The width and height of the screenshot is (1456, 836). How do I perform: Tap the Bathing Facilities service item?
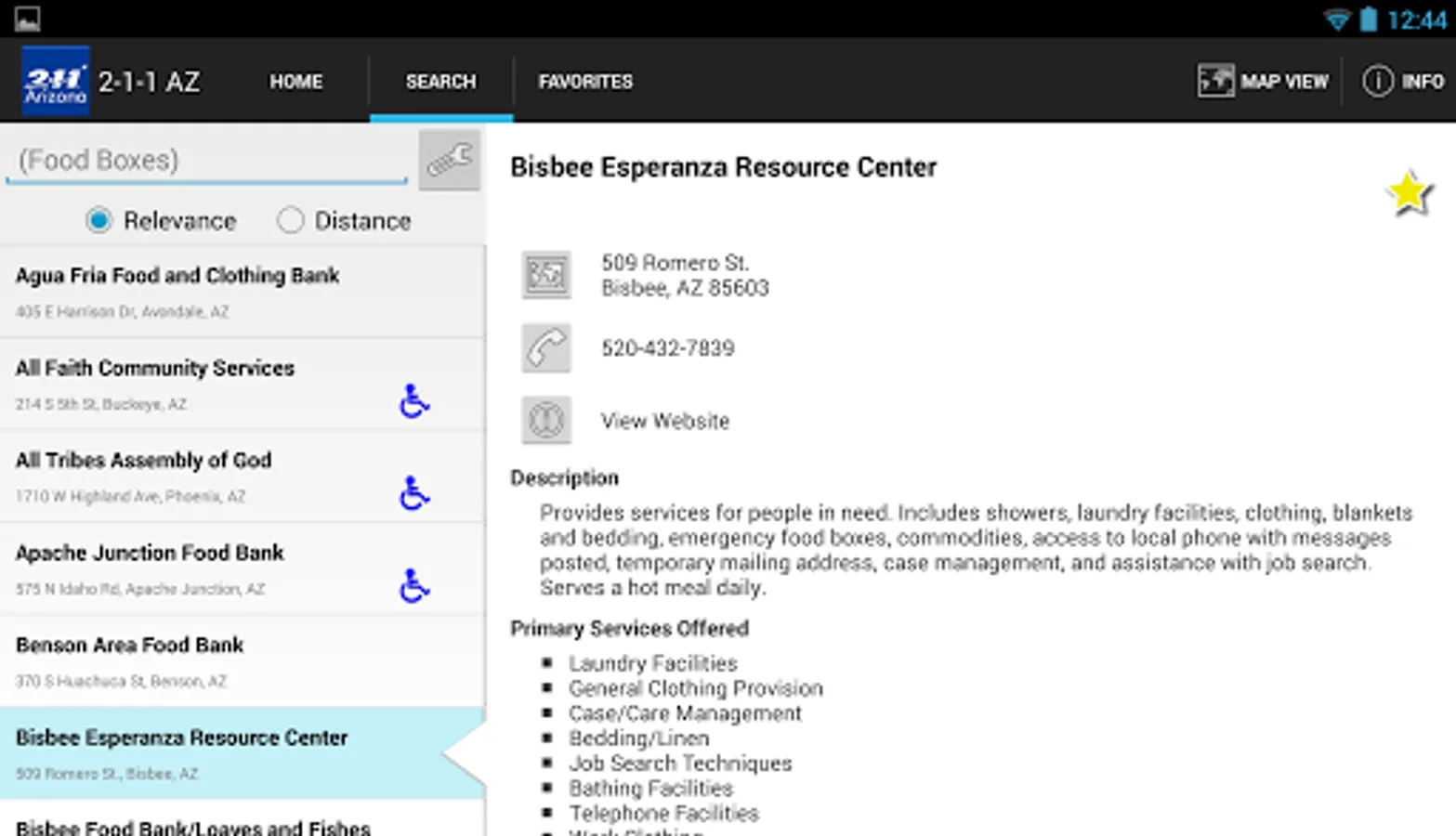650,789
